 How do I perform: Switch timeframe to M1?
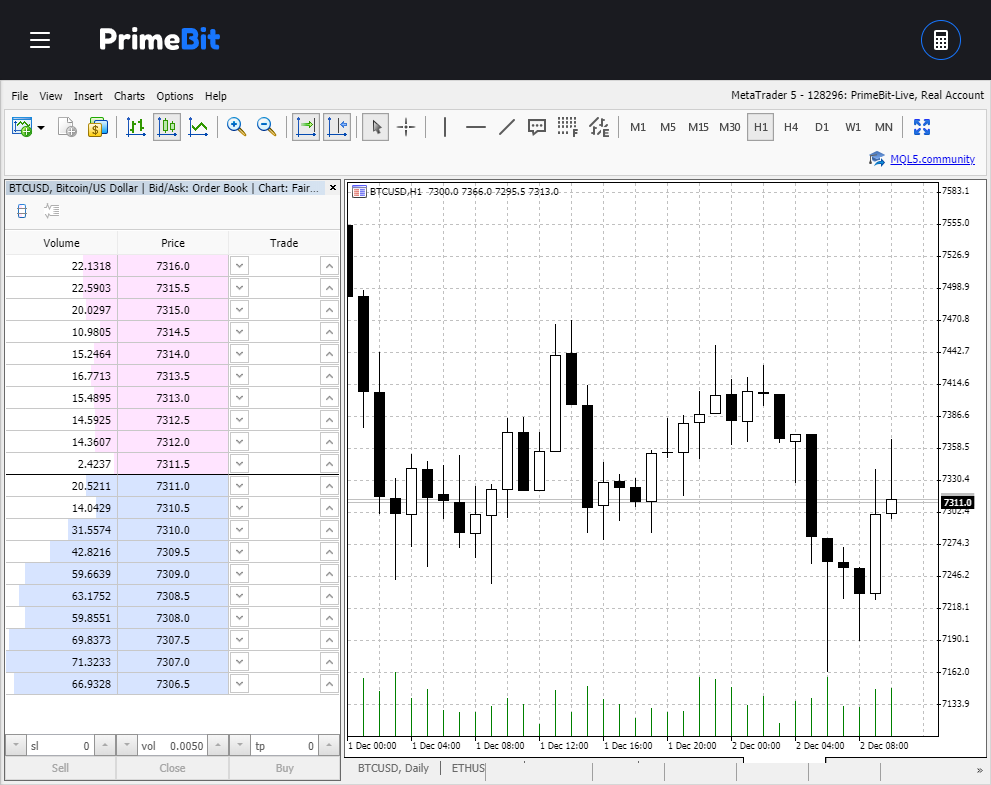click(638, 127)
